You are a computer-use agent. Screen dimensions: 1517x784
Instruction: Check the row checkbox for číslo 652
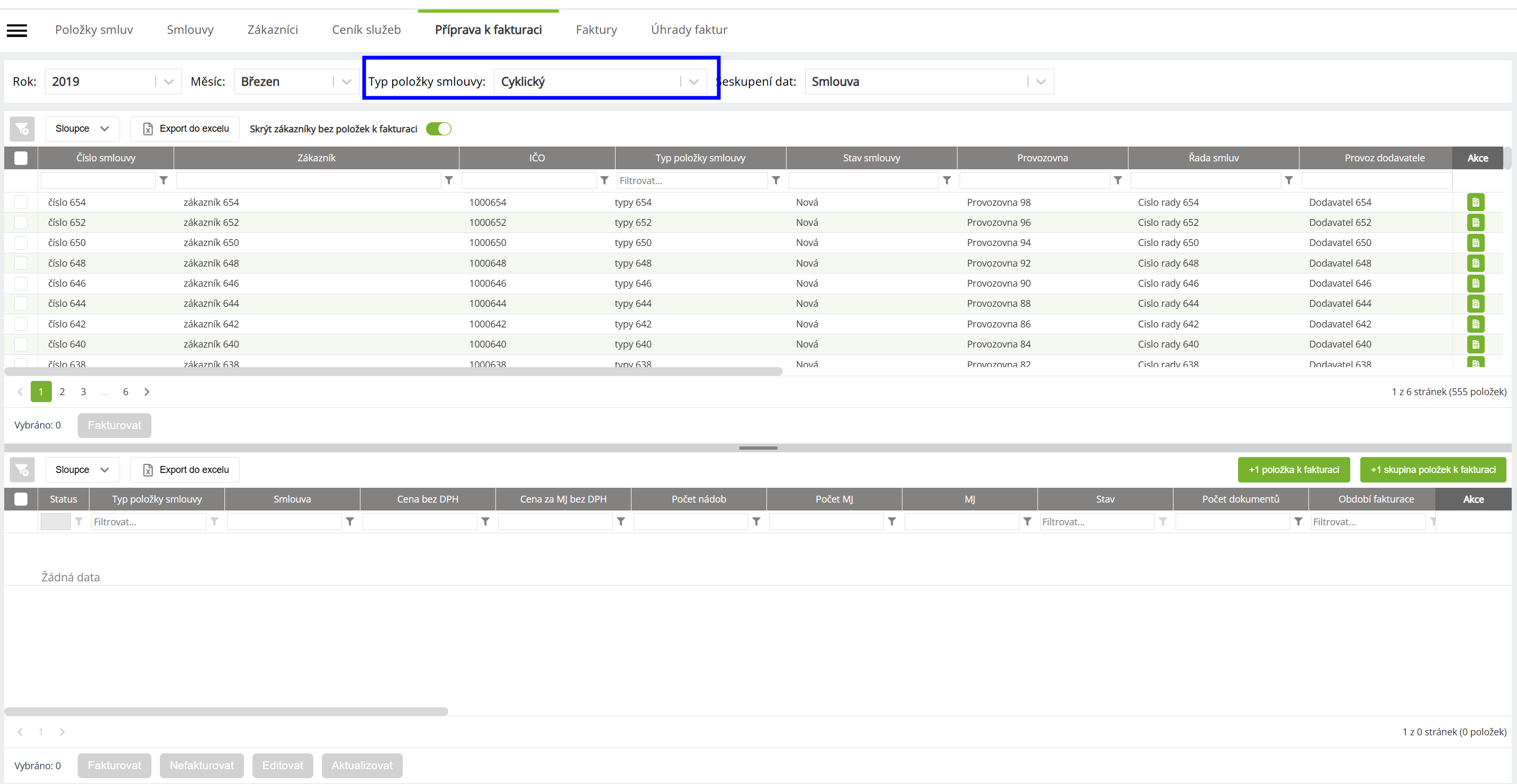(21, 223)
